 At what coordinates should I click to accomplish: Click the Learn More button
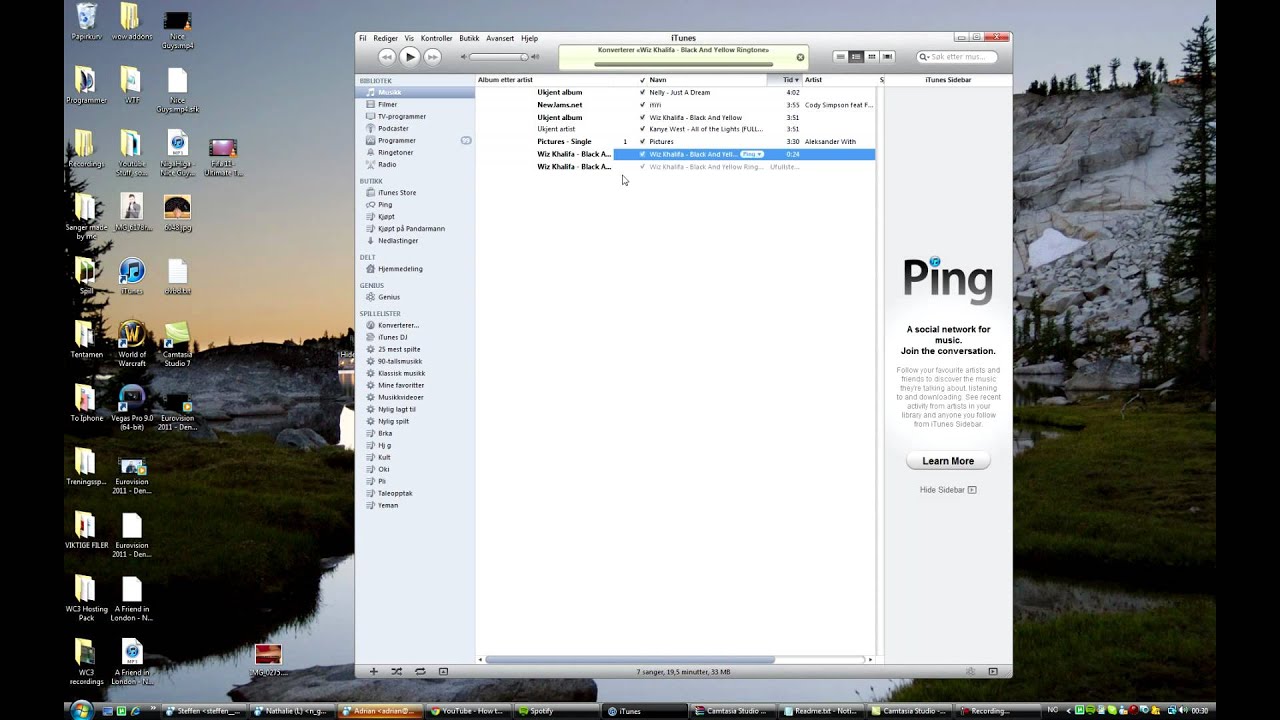(948, 461)
